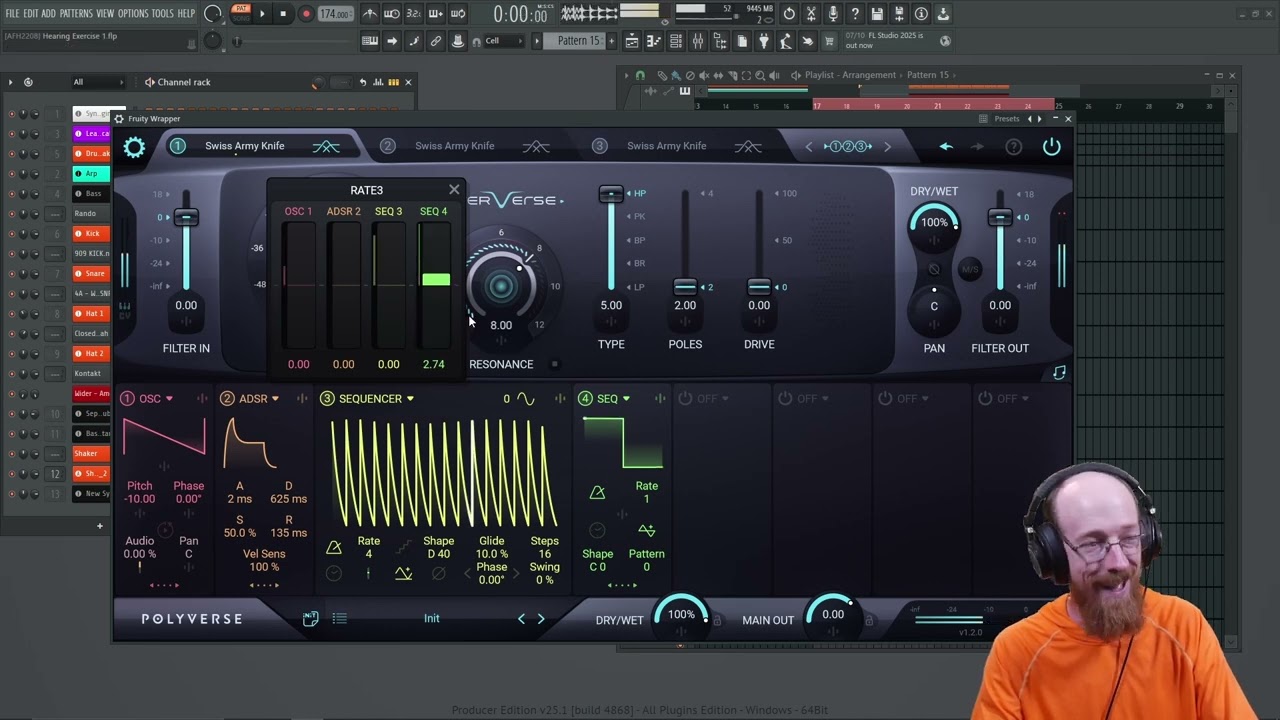Screen dimensions: 1280x720
Task: Select BP filter type
Action: (639, 240)
